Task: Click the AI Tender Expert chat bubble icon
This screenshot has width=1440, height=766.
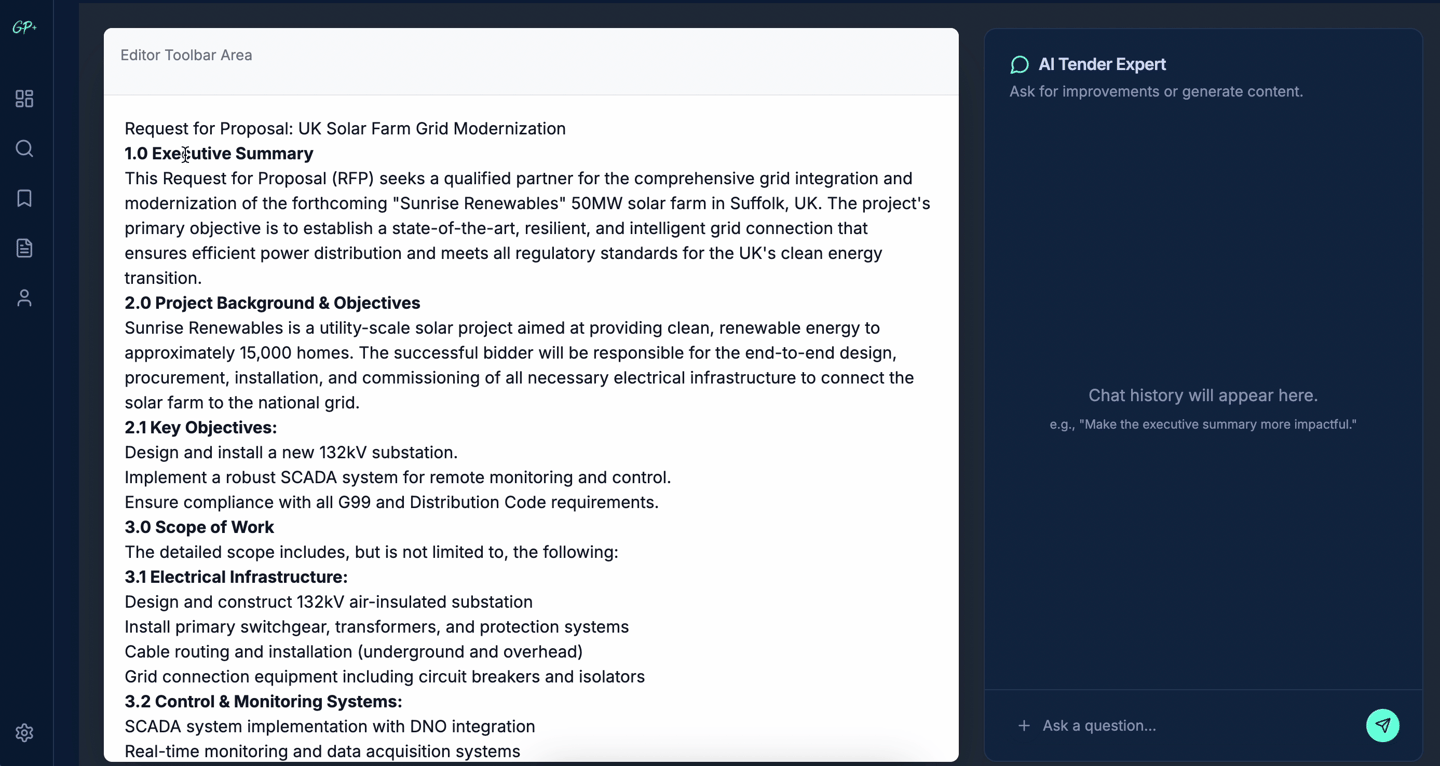Action: [x=1019, y=65]
